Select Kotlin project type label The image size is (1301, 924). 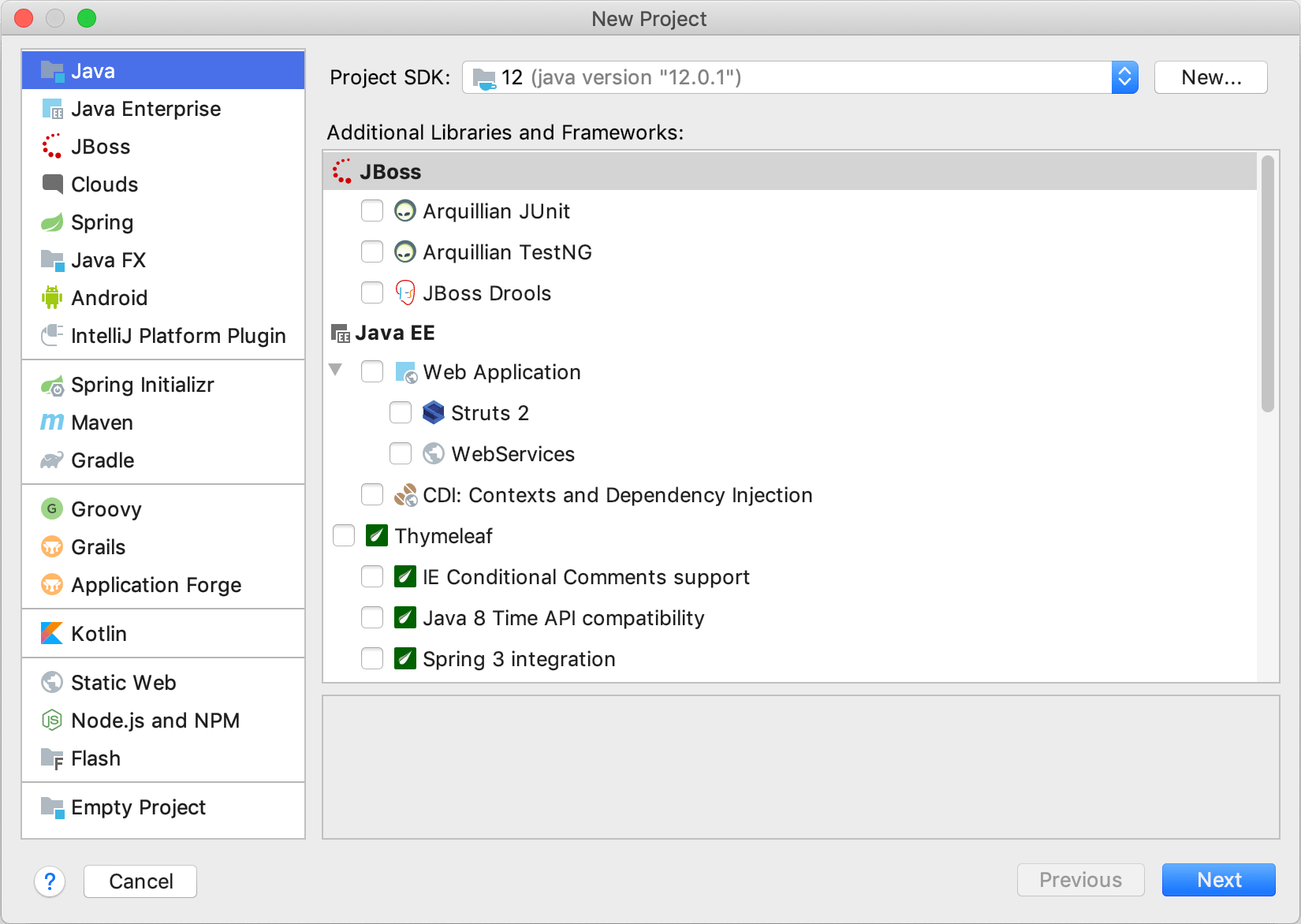(99, 634)
